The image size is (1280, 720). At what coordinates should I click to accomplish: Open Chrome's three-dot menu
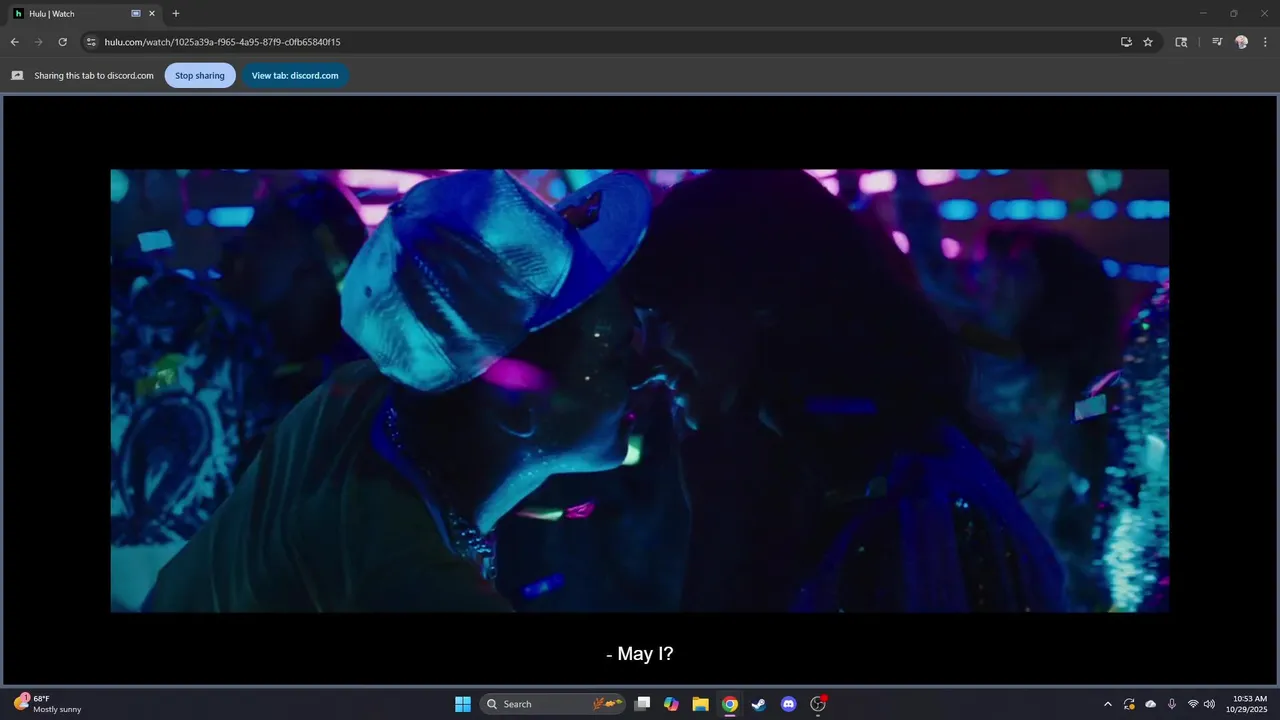[1265, 42]
